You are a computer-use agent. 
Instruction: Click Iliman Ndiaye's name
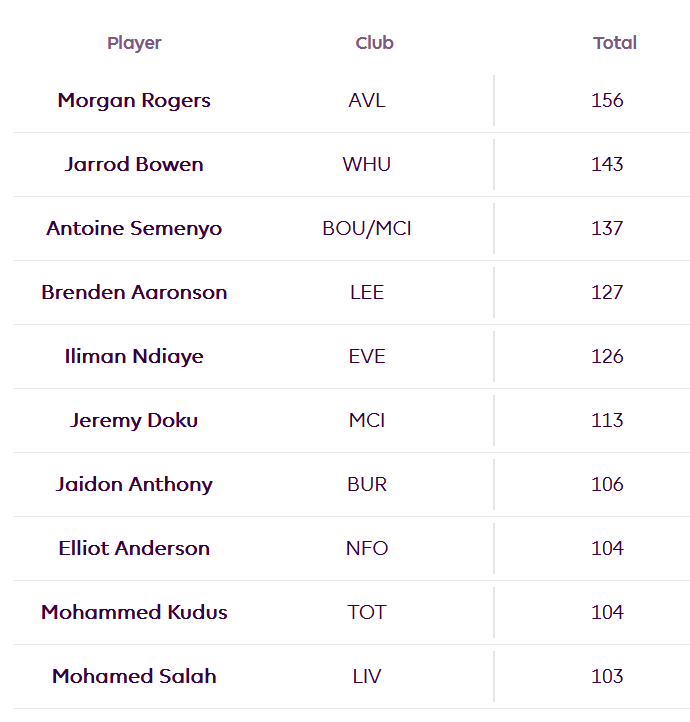(134, 356)
